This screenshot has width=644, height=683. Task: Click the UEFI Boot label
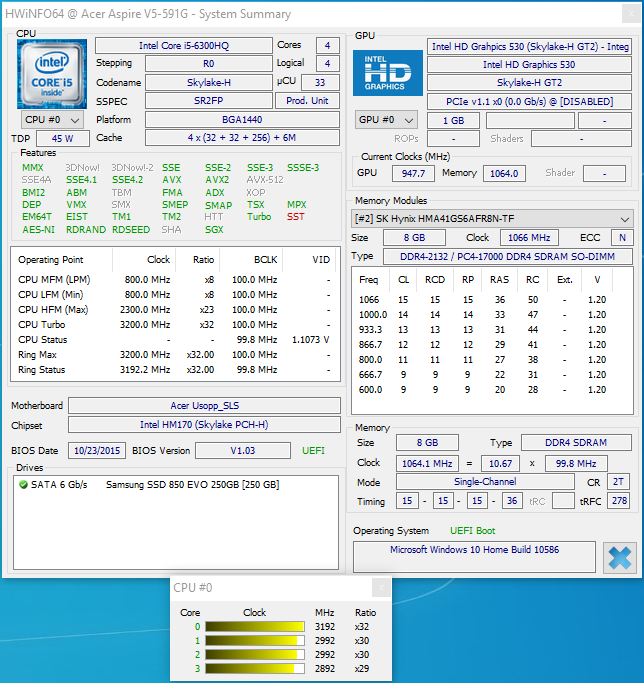pyautogui.click(x=472, y=531)
